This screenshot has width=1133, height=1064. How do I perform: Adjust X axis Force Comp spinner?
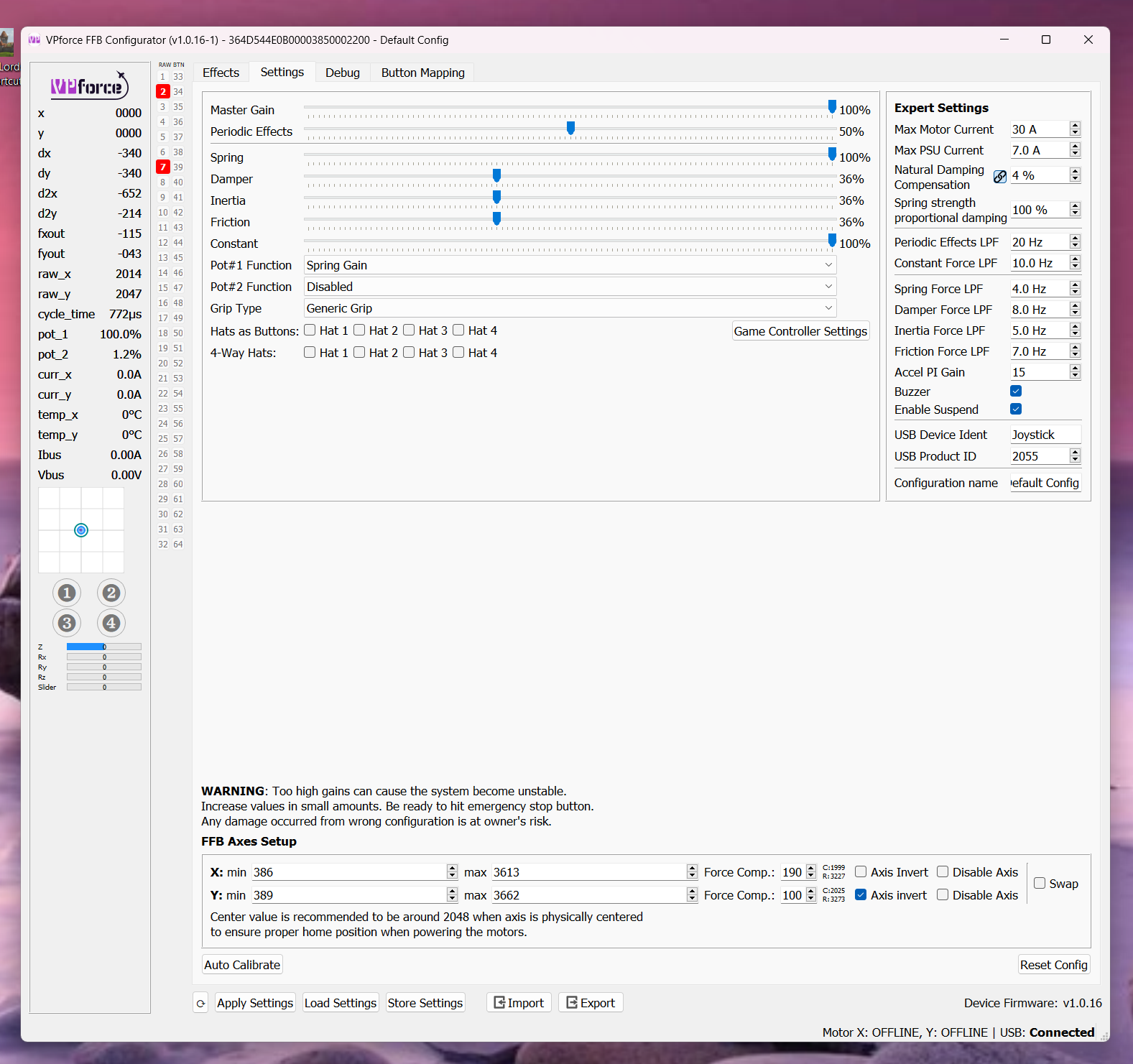(x=811, y=872)
